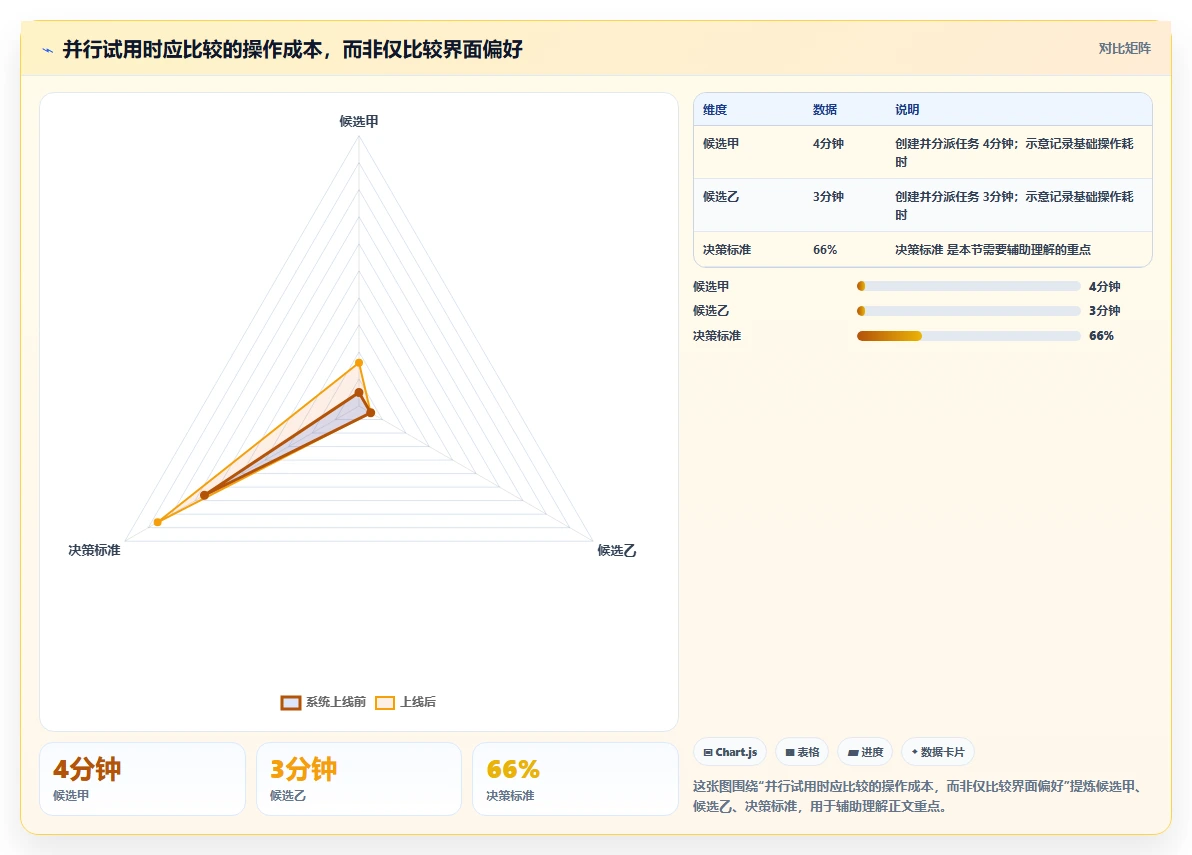The height and width of the screenshot is (855, 1192).
Task: Click the 系统上线前 data point on 决策标准 axis
Action: tap(204, 496)
